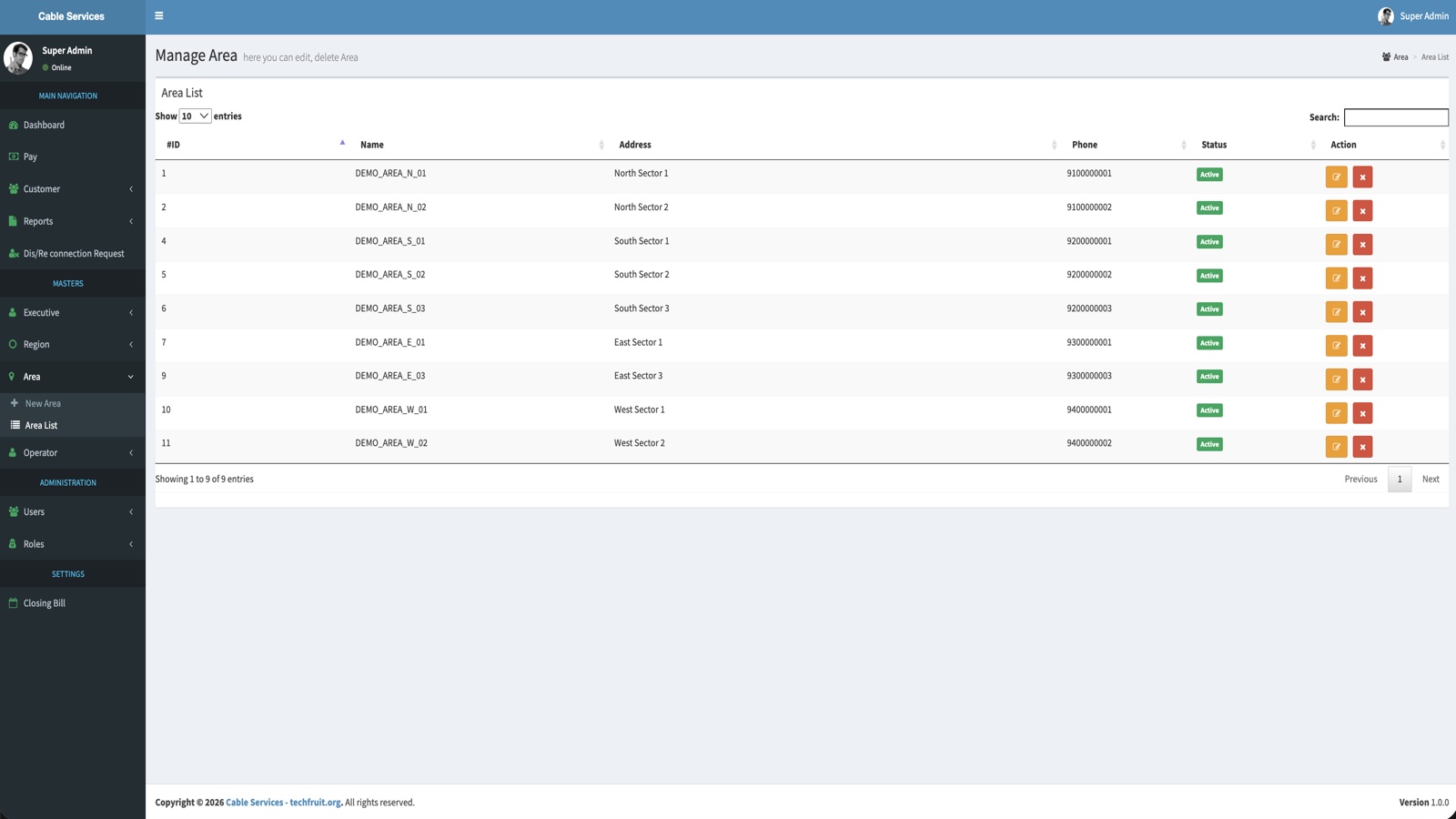Expand the Customer sidebar menu
The width and height of the screenshot is (1456, 819).
tap(73, 189)
